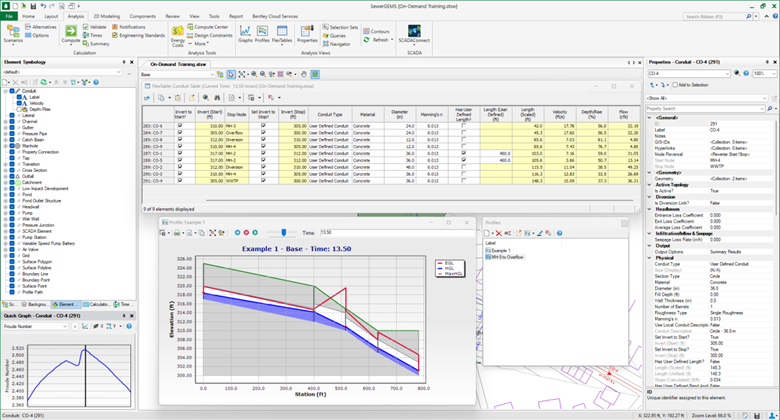Open calculation Options in the ribbon
Screen dimensions: 780x420
[37, 35]
